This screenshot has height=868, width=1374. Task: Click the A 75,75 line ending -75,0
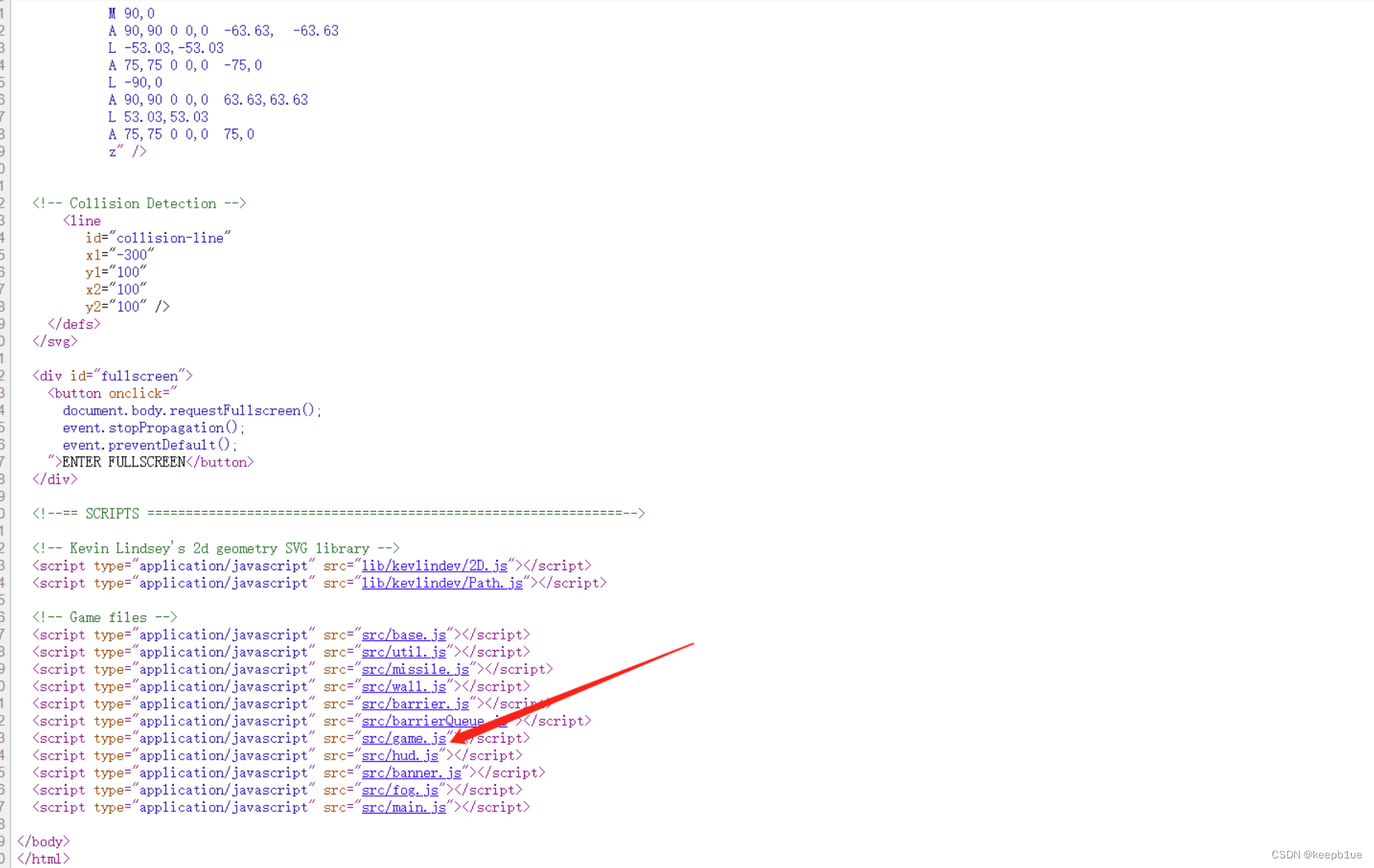(x=185, y=65)
